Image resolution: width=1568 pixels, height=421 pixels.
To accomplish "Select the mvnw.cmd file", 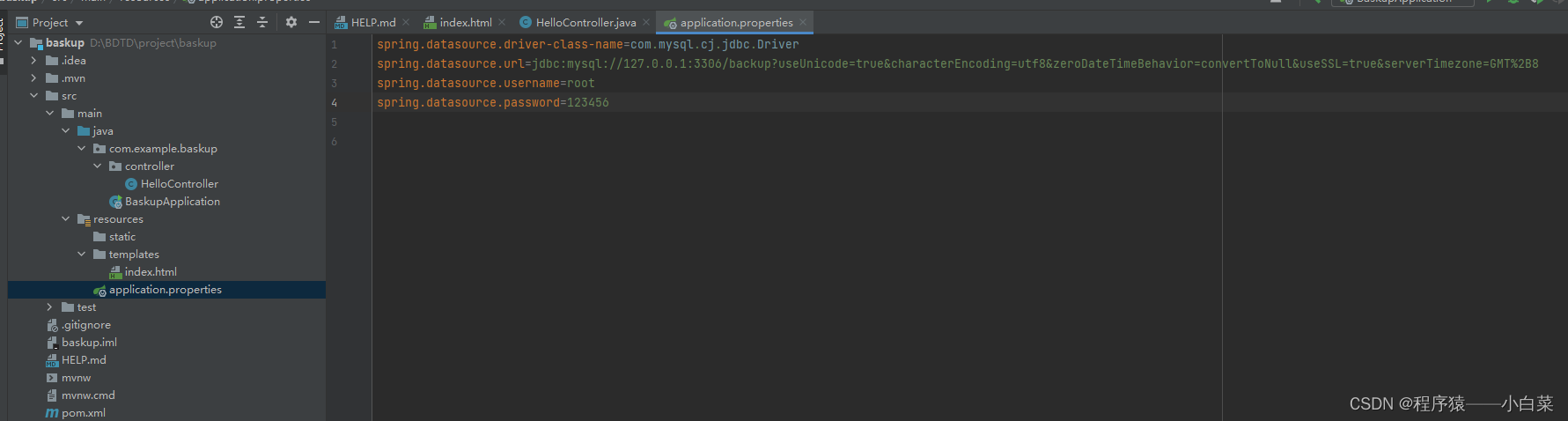I will 88,395.
